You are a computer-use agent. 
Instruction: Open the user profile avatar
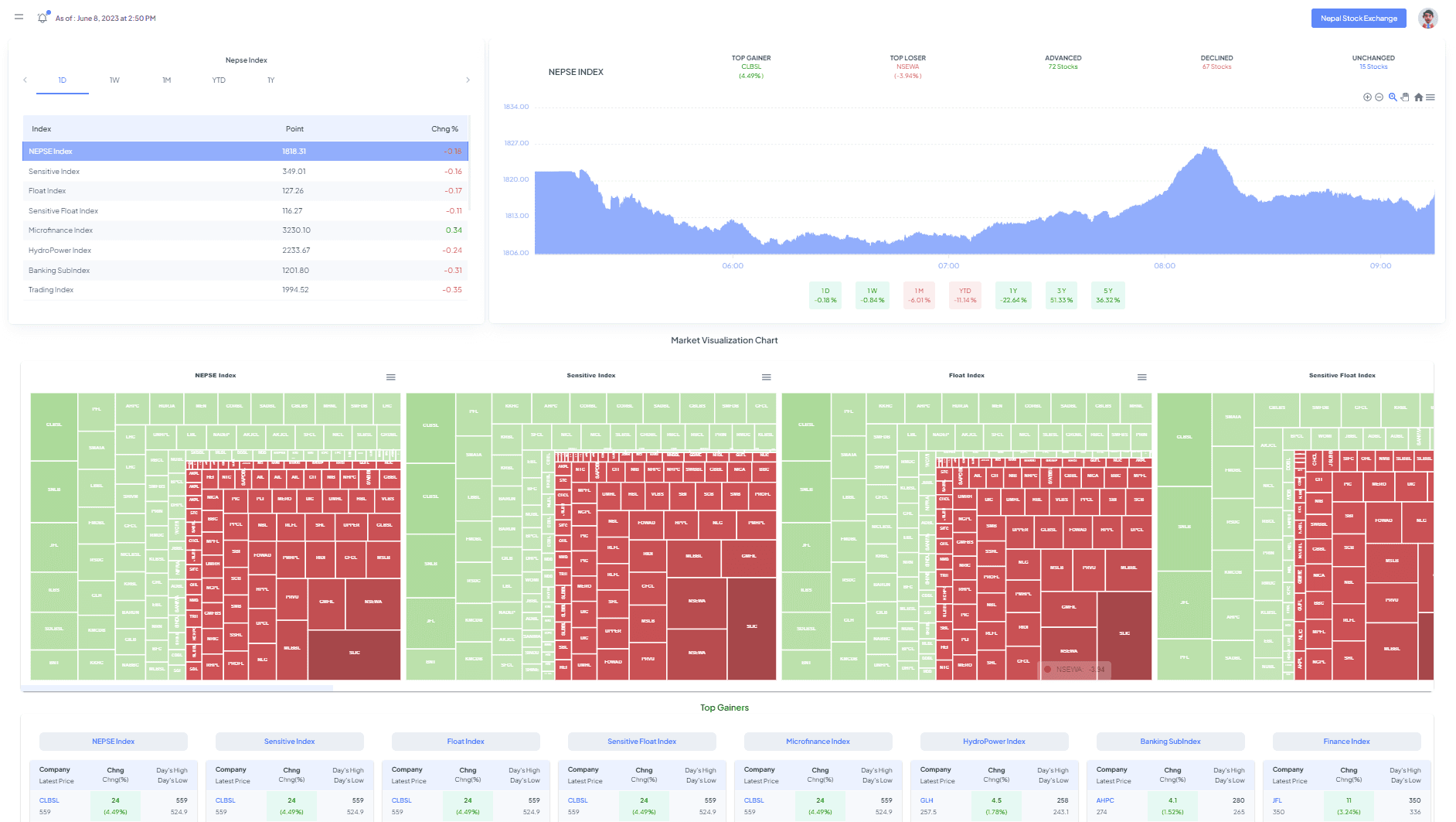coord(1427,18)
